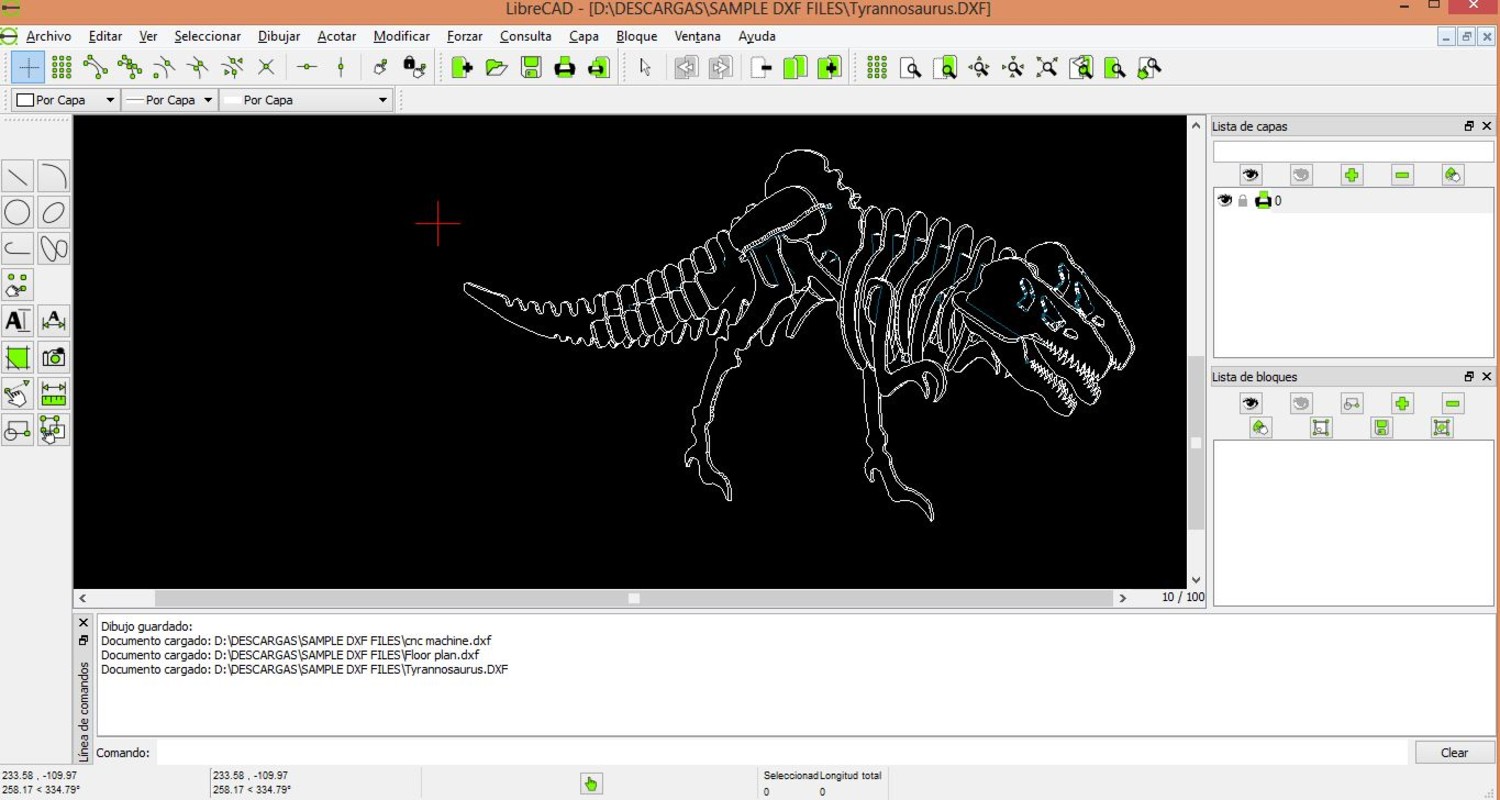Select the Line tool in the left toolbar
The width and height of the screenshot is (1500, 800).
click(x=17, y=176)
